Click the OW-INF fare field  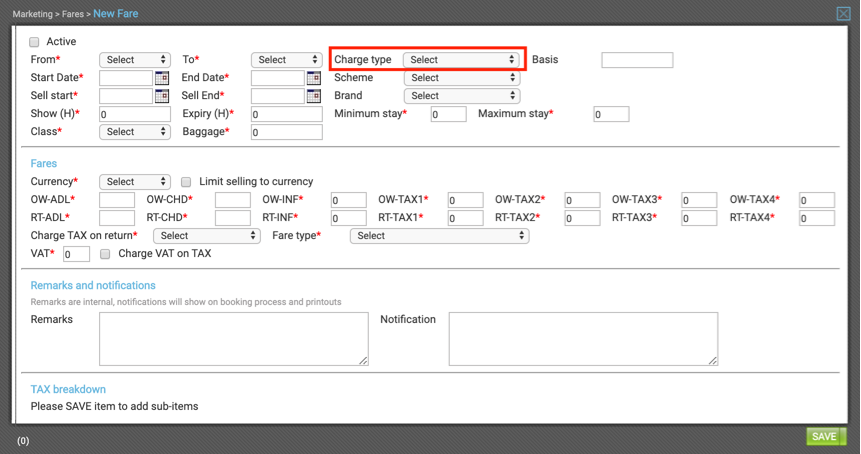pos(349,200)
